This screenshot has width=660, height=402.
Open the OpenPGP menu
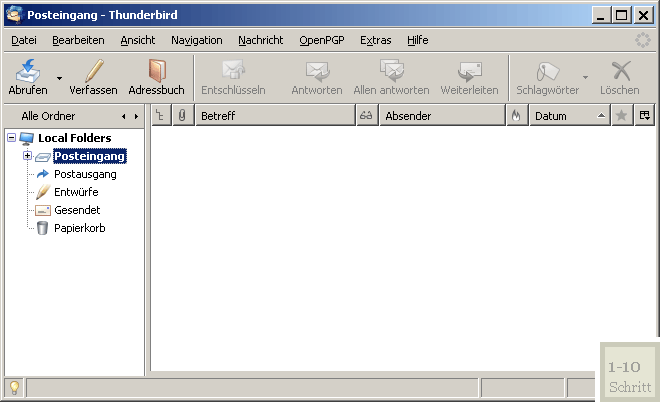point(322,40)
